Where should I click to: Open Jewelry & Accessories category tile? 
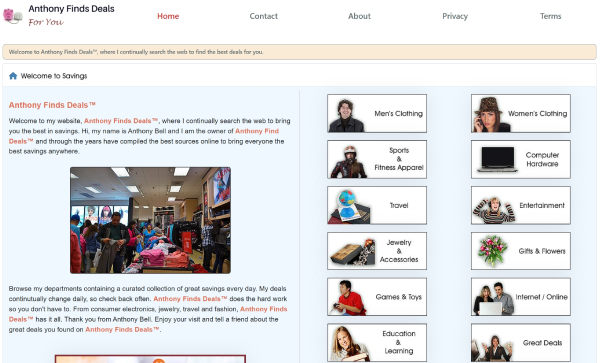coord(377,251)
